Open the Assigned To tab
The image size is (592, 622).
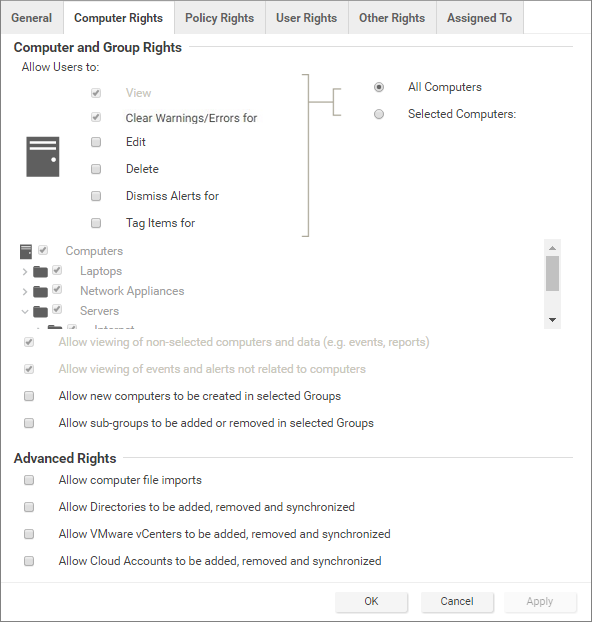(479, 18)
